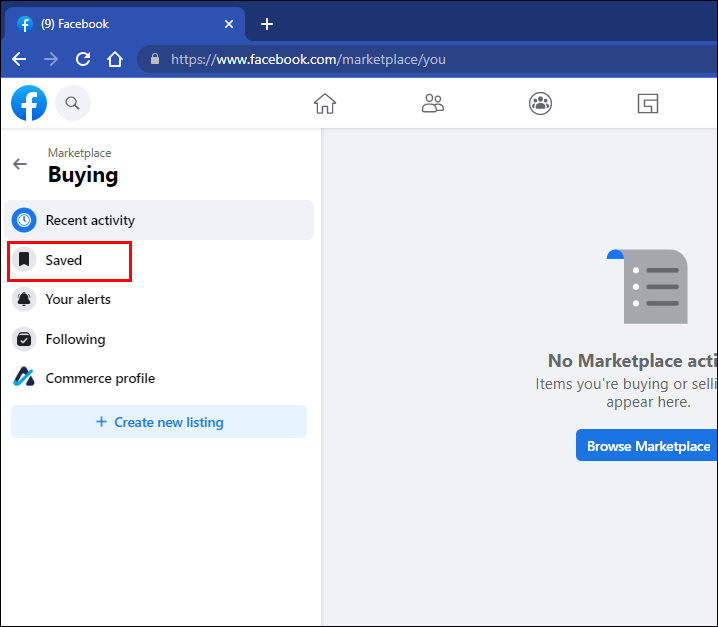Open a new browser tab
The height and width of the screenshot is (627, 718).
pos(267,24)
